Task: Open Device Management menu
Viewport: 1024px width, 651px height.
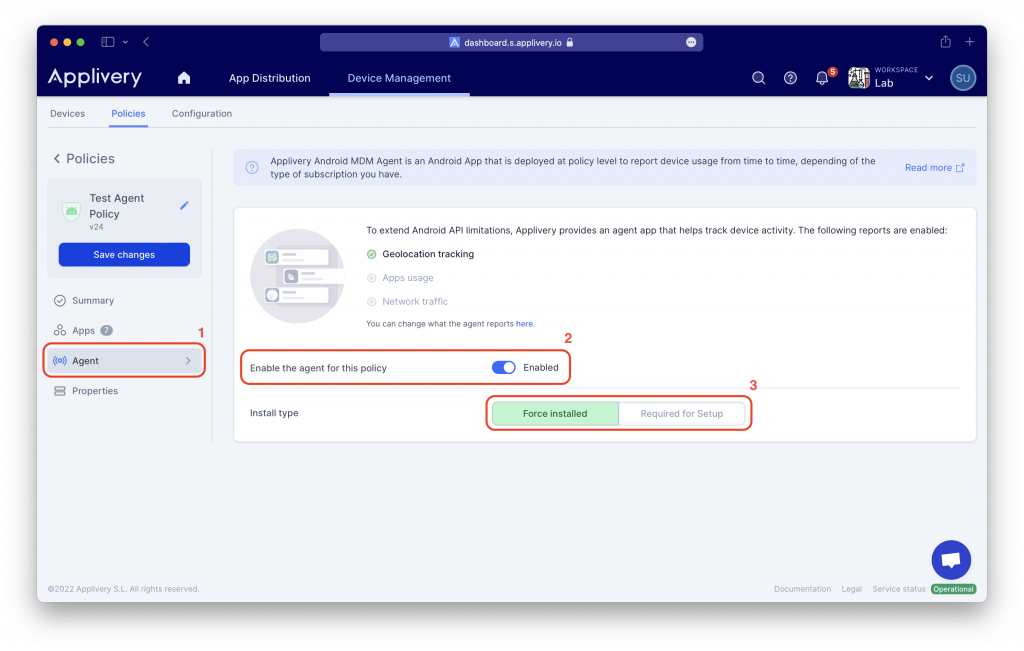Action: [x=399, y=78]
